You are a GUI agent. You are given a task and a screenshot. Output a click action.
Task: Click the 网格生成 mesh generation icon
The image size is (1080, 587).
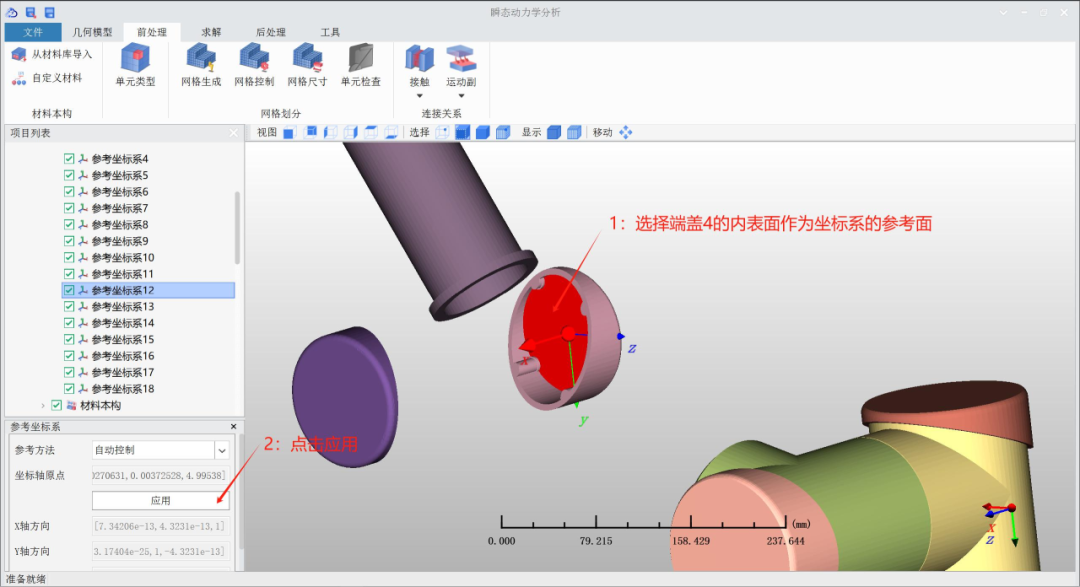point(201,58)
